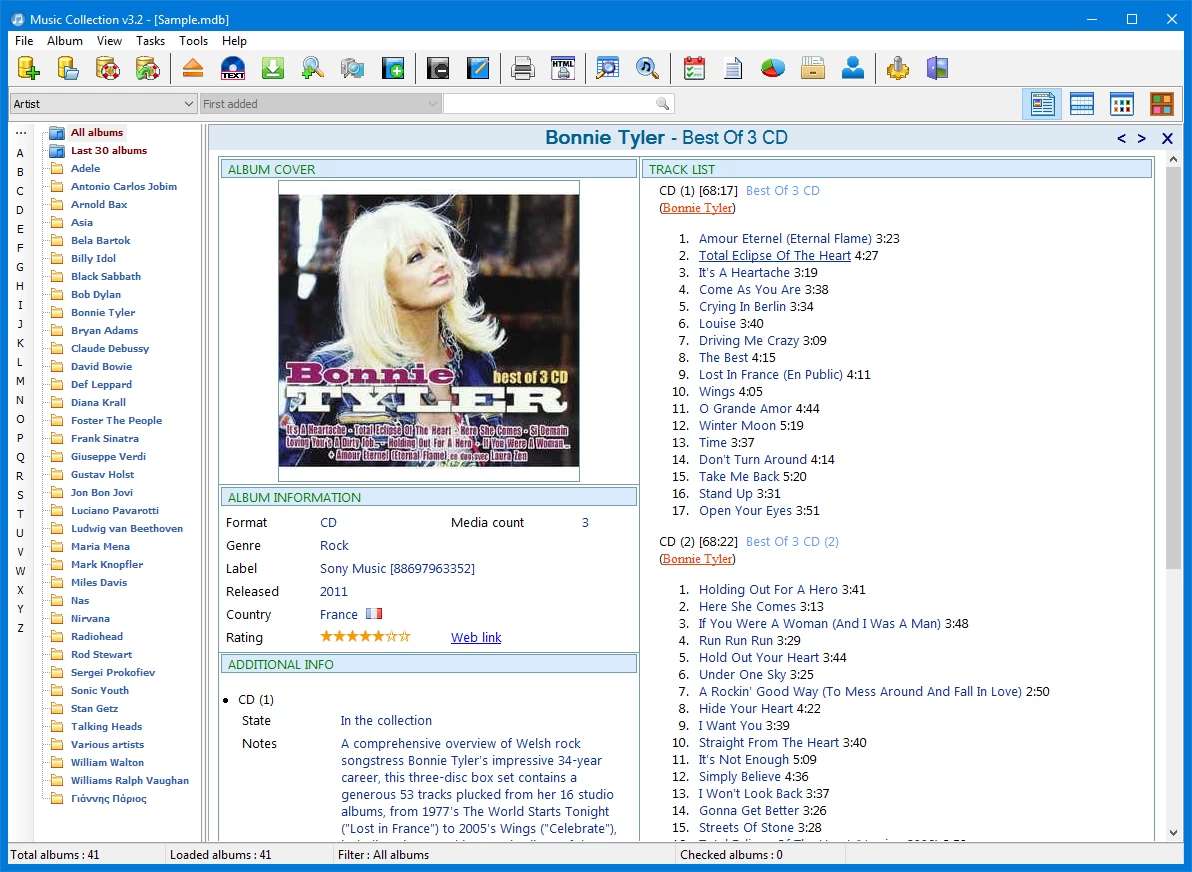1192x872 pixels.
Task: Click the file drawer archive icon
Action: pos(813,68)
